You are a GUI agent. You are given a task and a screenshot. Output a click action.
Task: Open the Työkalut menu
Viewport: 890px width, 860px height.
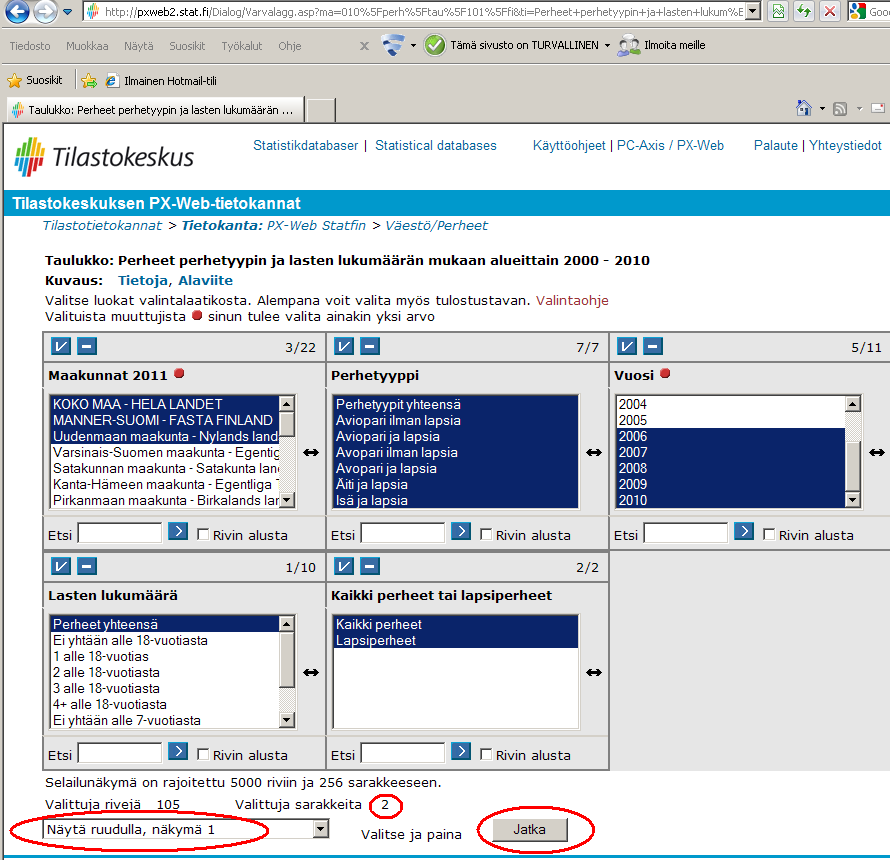241,46
